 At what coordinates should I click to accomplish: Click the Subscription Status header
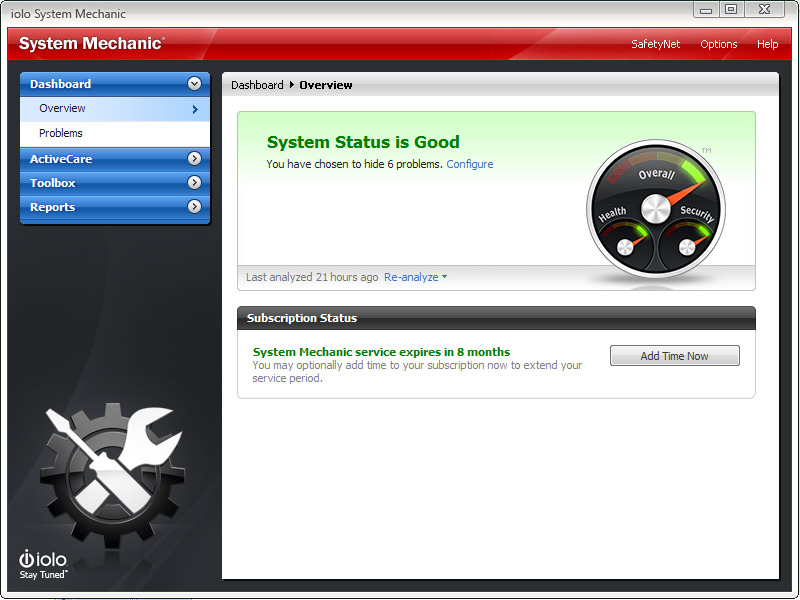coord(496,318)
